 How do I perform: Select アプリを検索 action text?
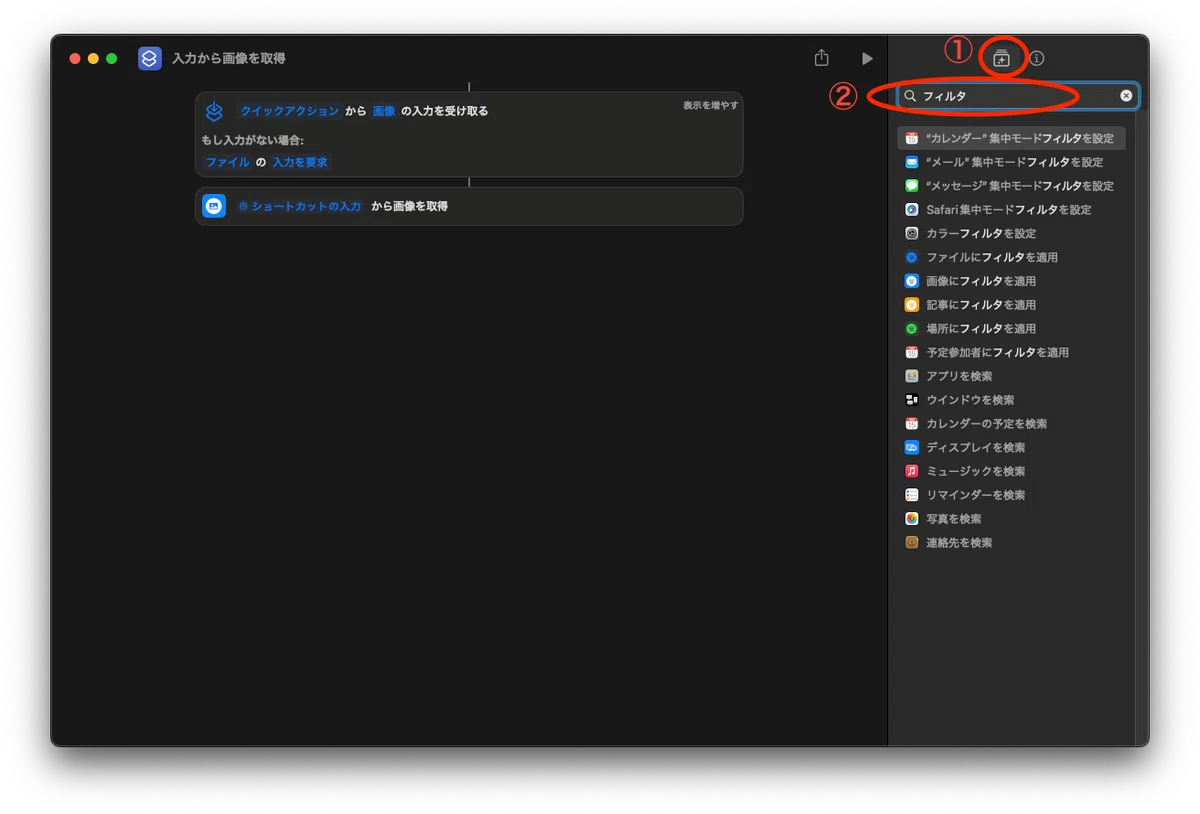click(x=959, y=376)
